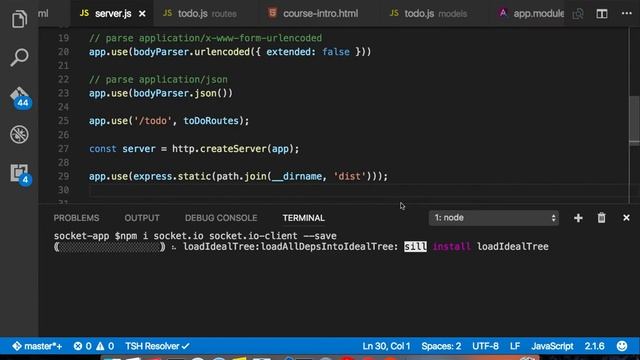Click comment '// parse application/json'
This screenshot has width=640, height=360.
click(158, 79)
